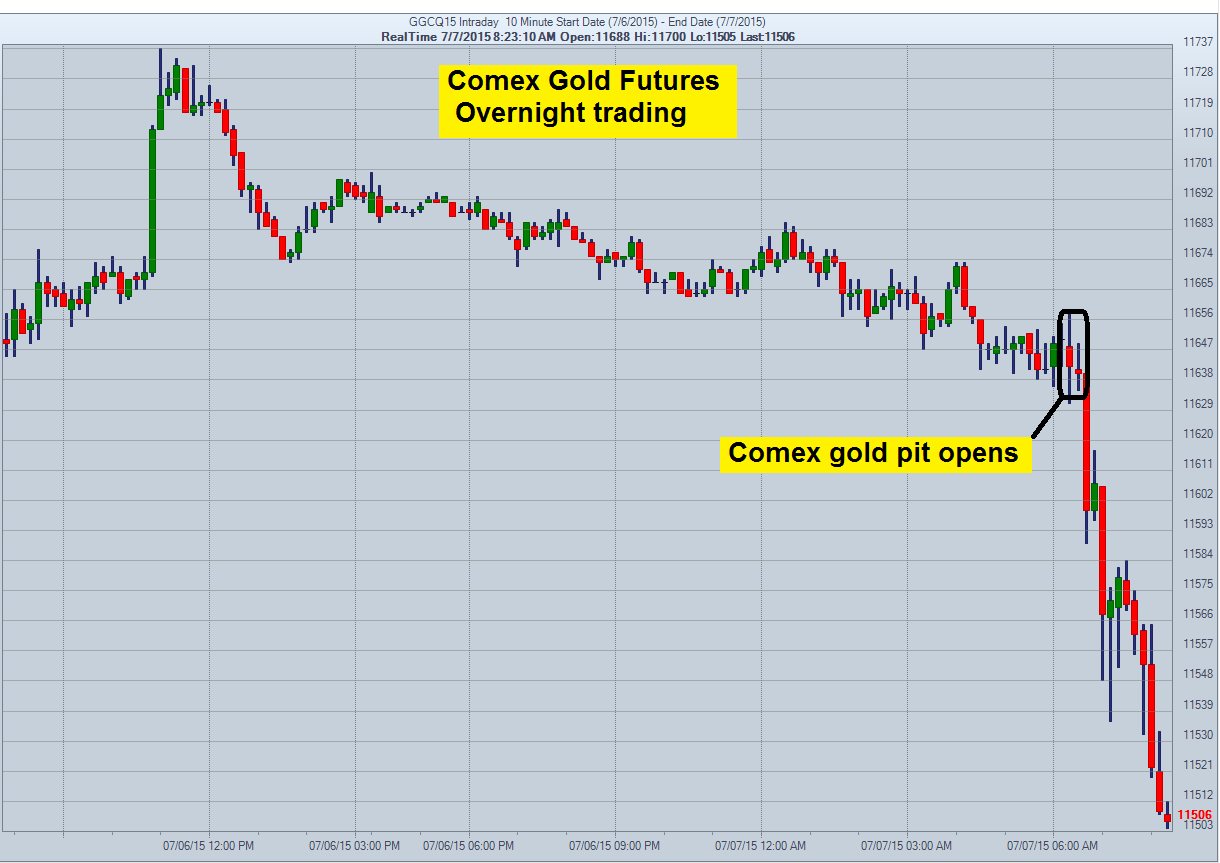Click the 11629 price axis label
The height and width of the screenshot is (863, 1220).
click(1198, 403)
